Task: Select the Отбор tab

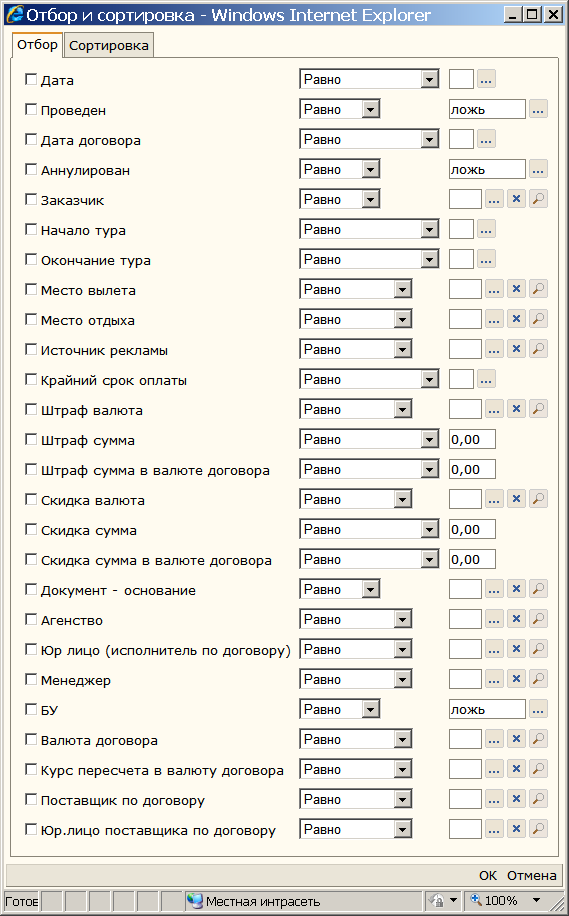Action: point(37,44)
